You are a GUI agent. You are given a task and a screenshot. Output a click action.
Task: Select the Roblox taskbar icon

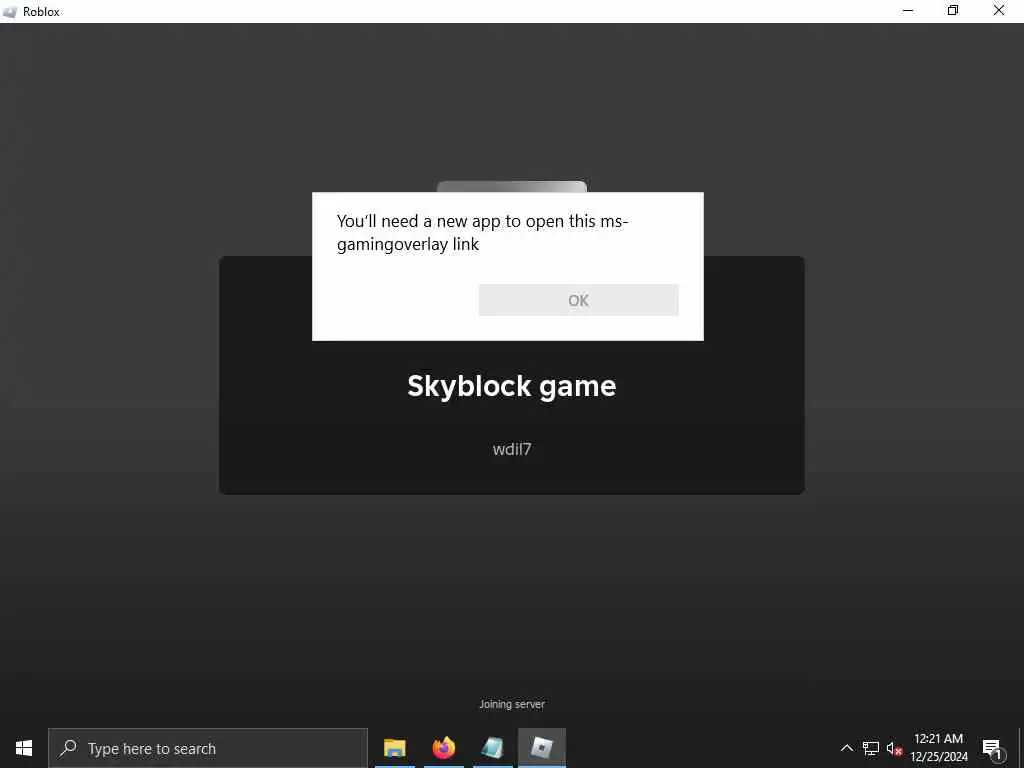tap(542, 748)
